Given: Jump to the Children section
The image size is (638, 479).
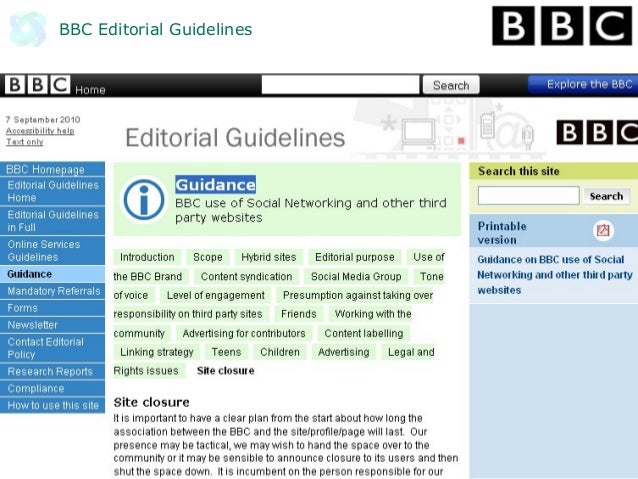Looking at the screenshot, I should pos(280,352).
